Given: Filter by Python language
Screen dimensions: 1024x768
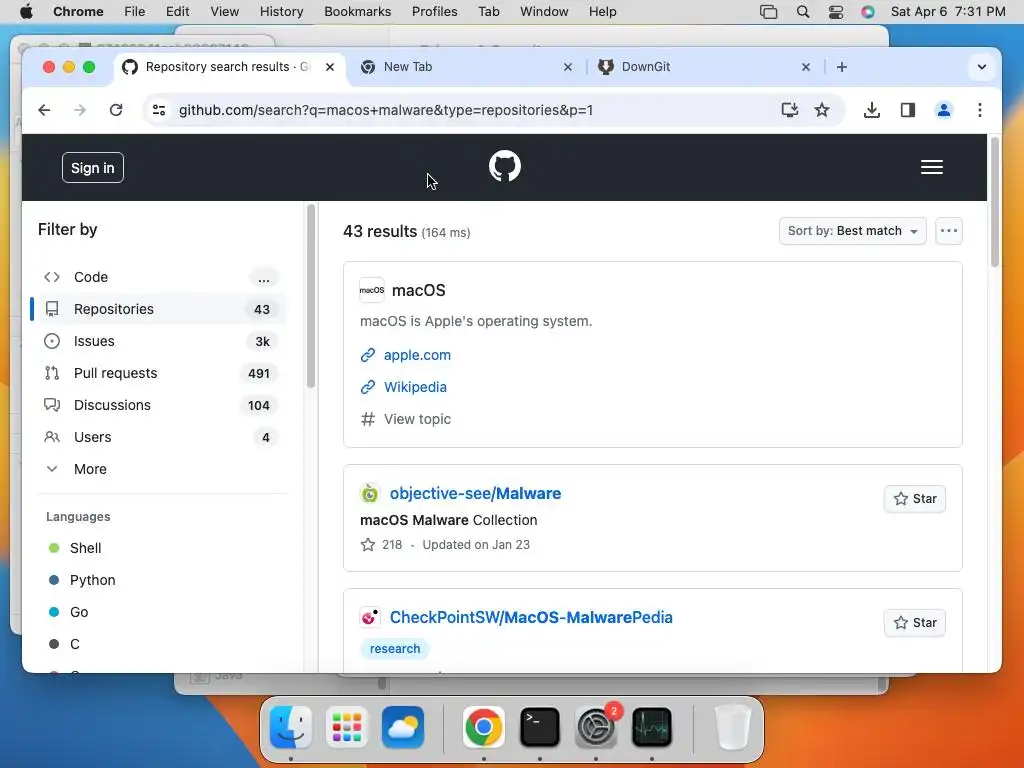Looking at the screenshot, I should coord(82,580).
